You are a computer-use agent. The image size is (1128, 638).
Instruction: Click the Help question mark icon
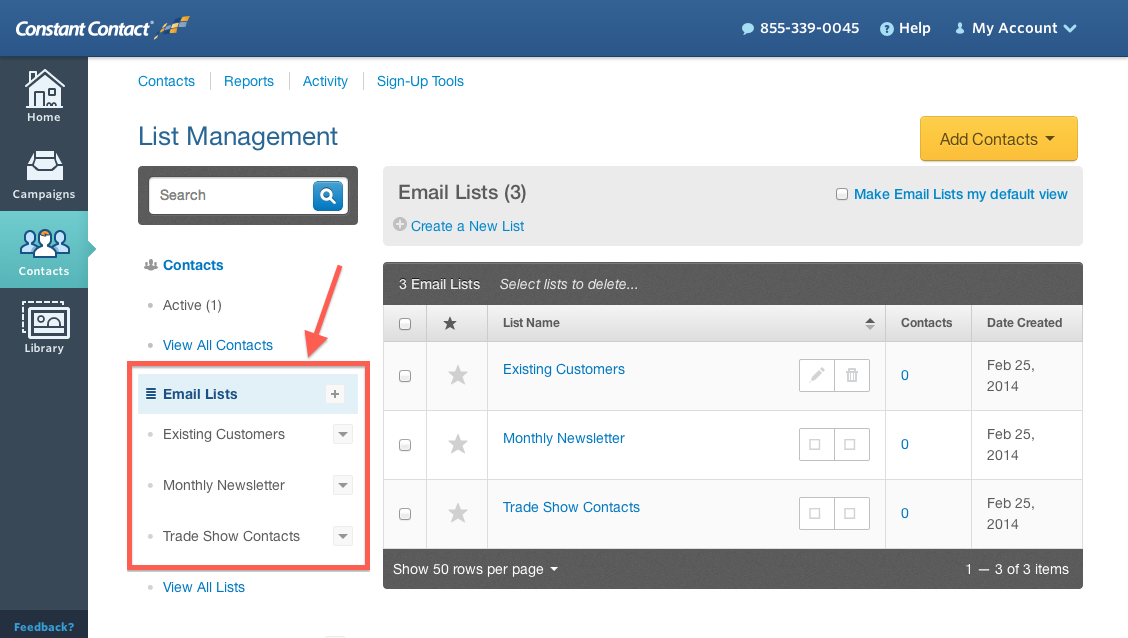tap(886, 29)
